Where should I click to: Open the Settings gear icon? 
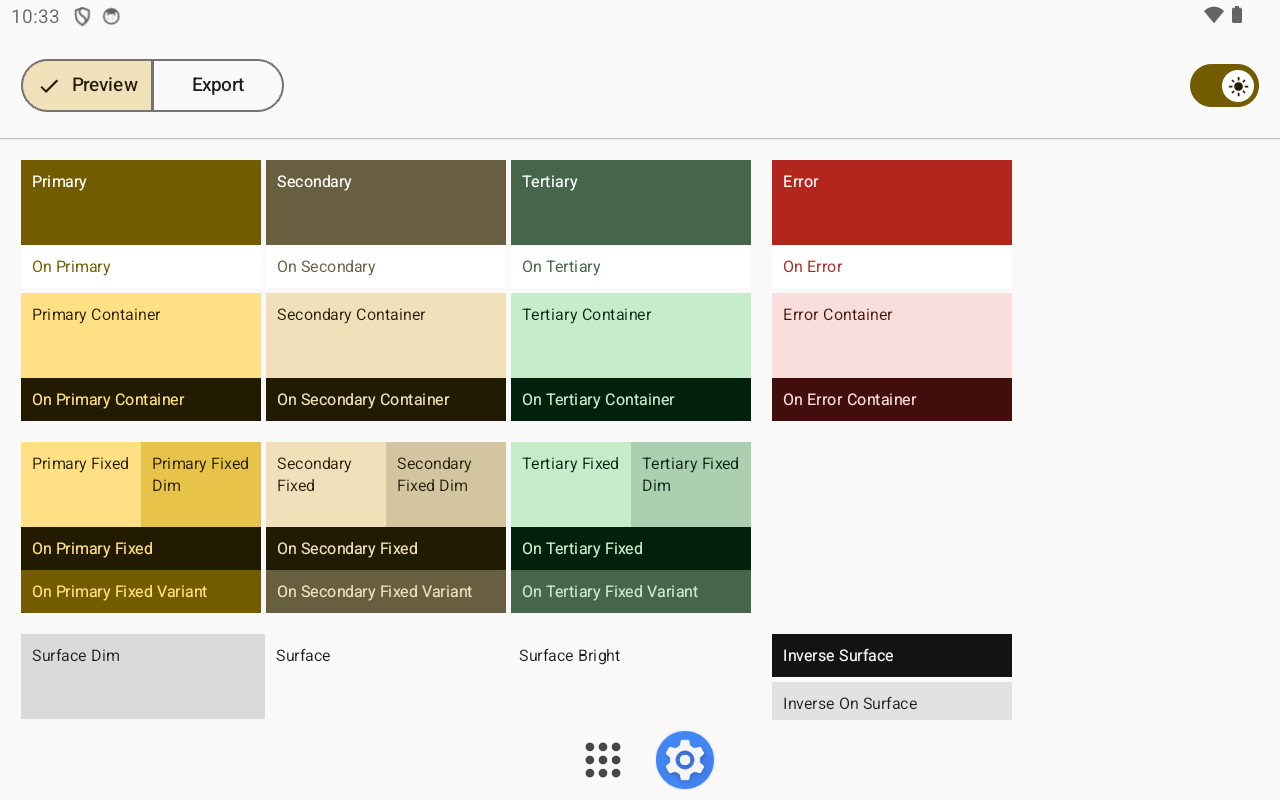tap(685, 760)
